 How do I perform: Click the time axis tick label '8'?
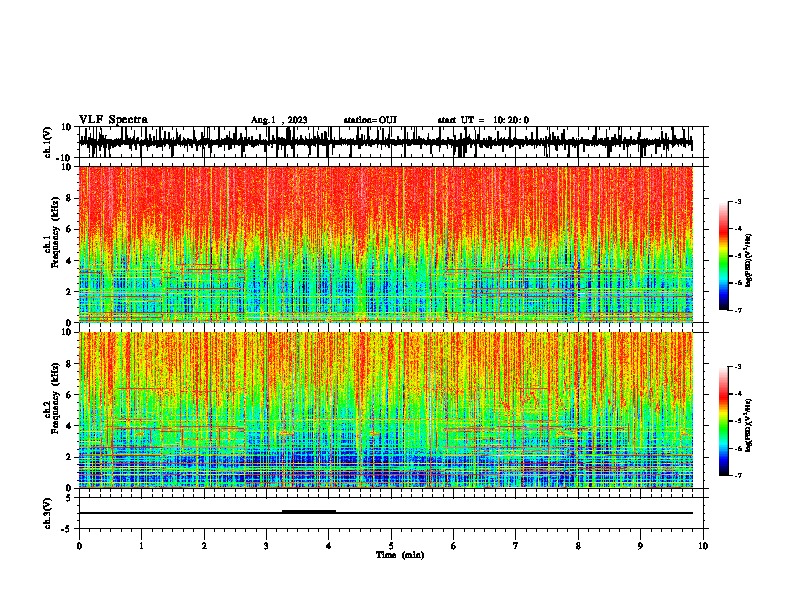578,546
